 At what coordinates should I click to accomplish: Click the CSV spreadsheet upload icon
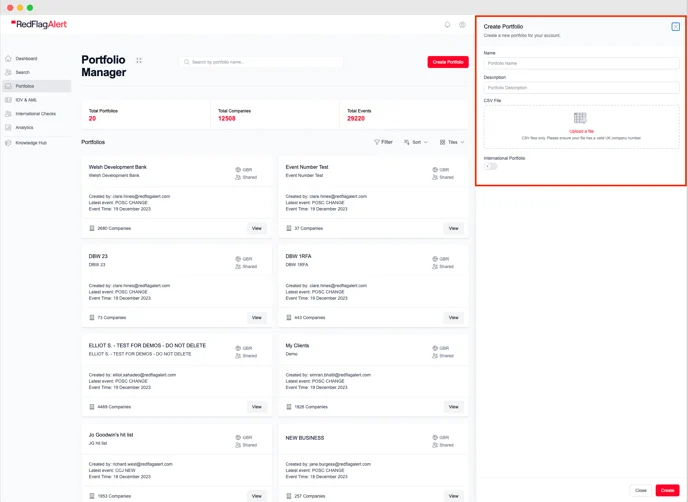tap(580, 118)
